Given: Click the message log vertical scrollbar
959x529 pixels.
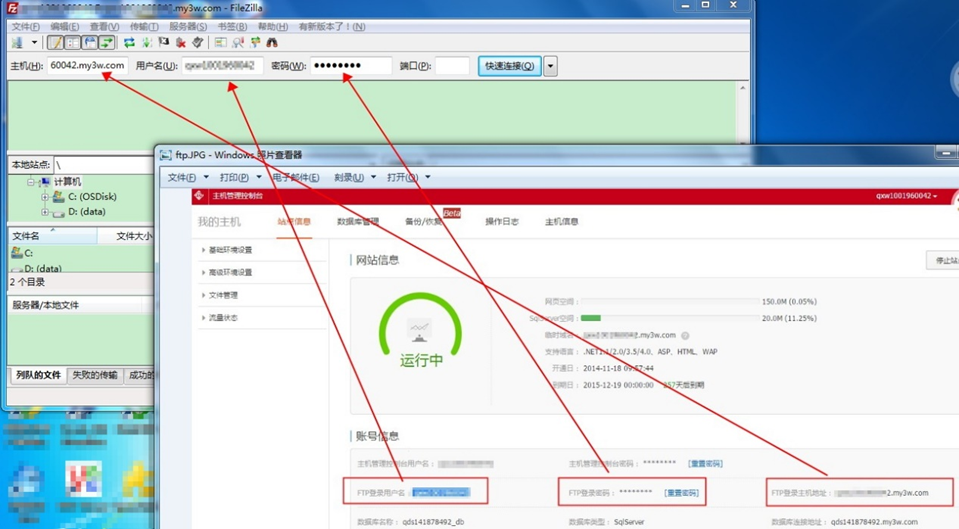Looking at the screenshot, I should [x=743, y=114].
